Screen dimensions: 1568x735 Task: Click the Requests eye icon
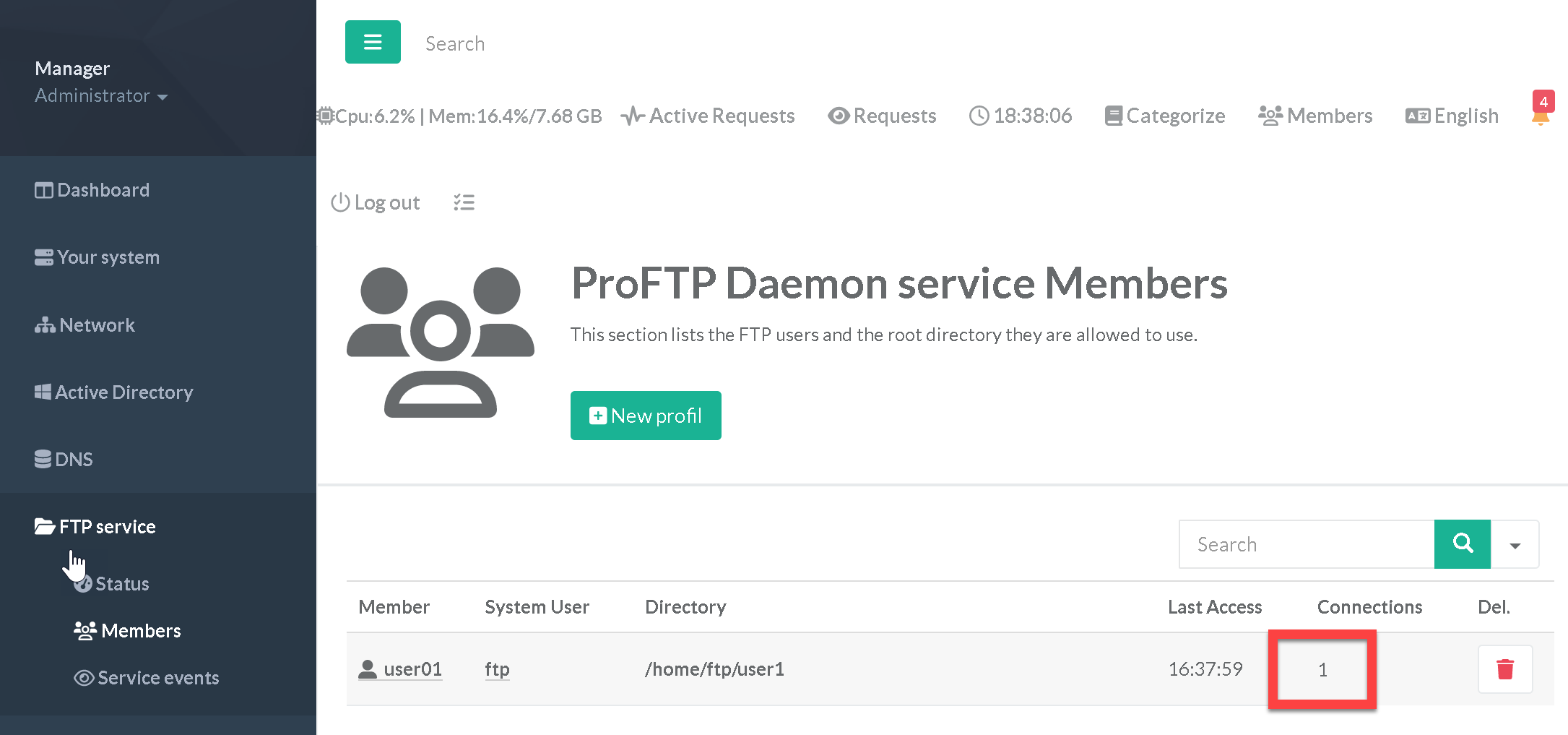pyautogui.click(x=838, y=116)
